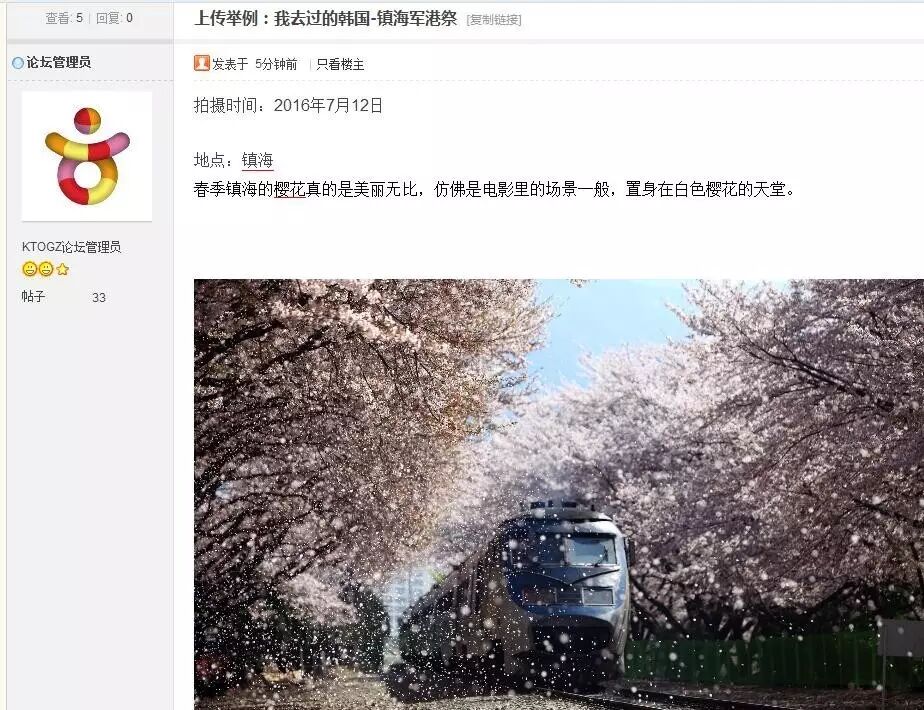Click the 拍摄时间 date text line
The height and width of the screenshot is (710, 924).
tap(289, 105)
